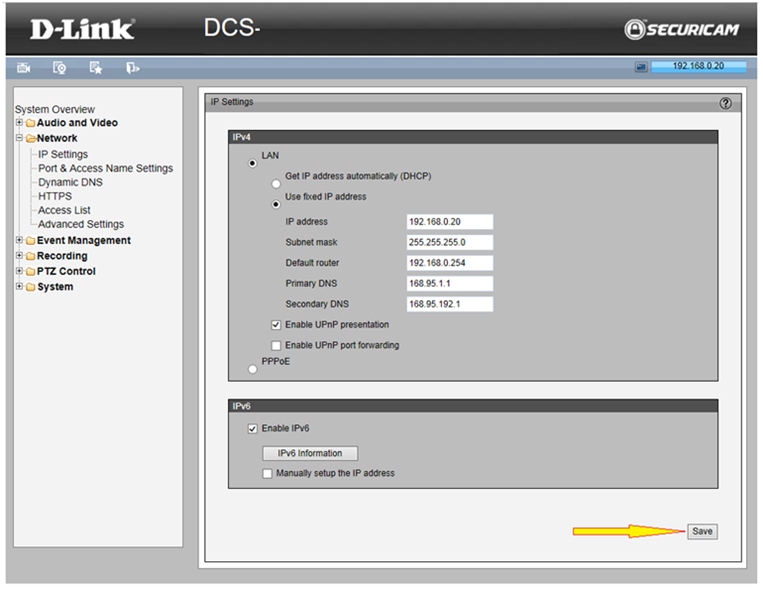Image resolution: width=763 pixels, height=591 pixels.
Task: Click the toolbar icon with a star
Action: click(x=96, y=68)
